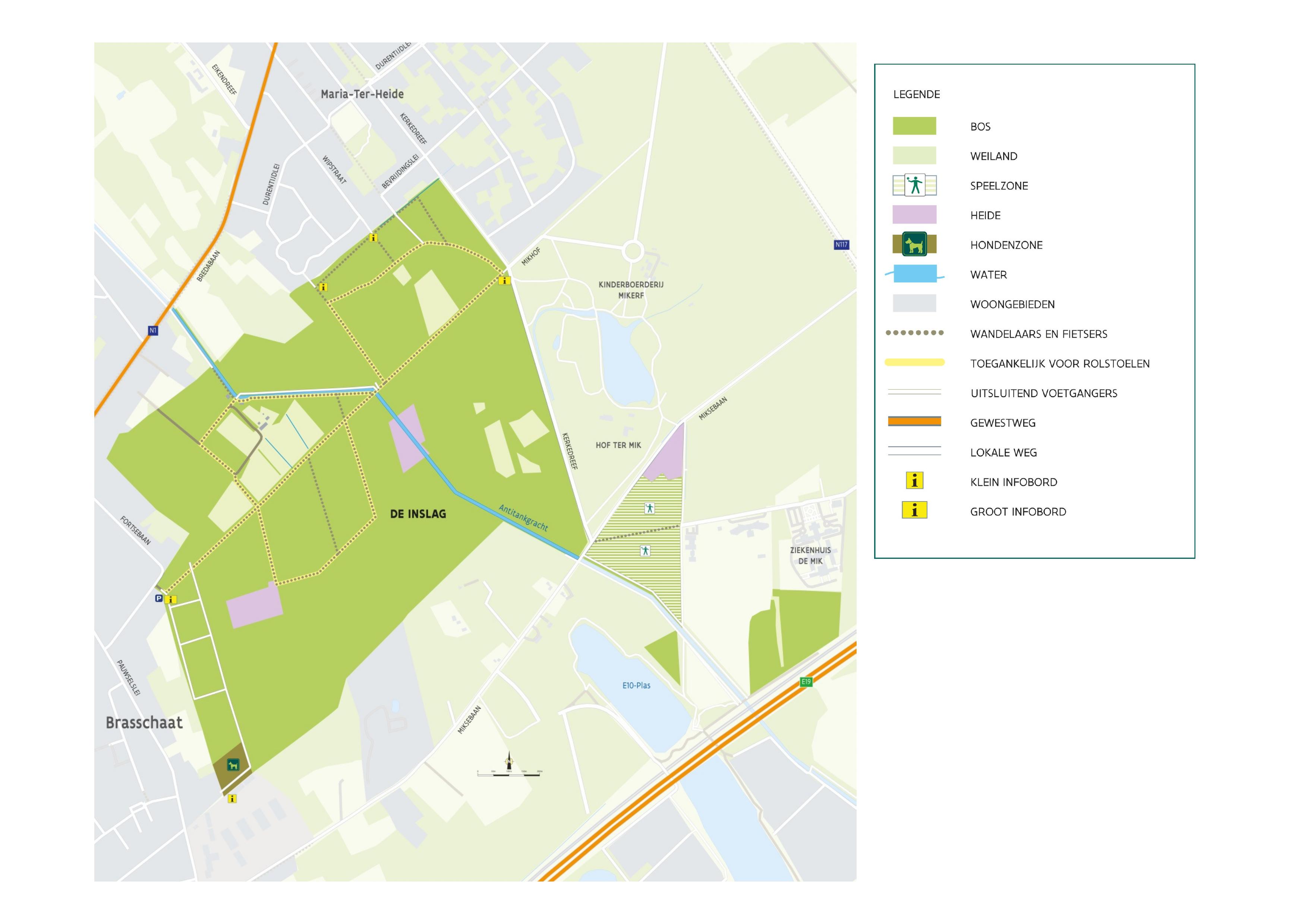Click the Hondenzone icon in the legend

914,244
